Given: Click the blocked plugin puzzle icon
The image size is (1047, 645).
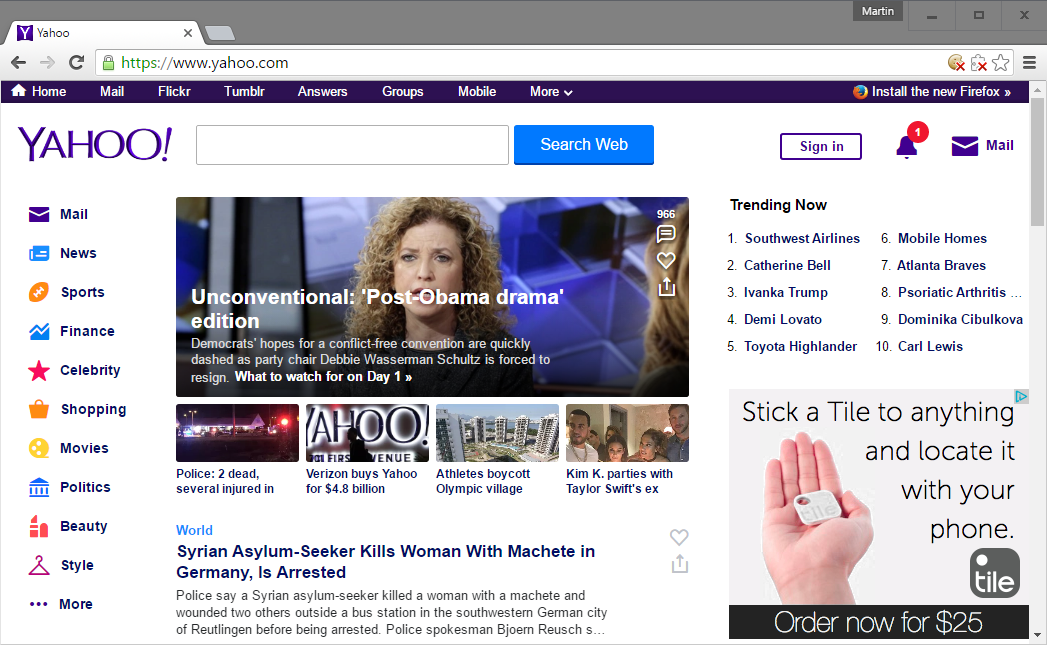Looking at the screenshot, I should click(979, 63).
